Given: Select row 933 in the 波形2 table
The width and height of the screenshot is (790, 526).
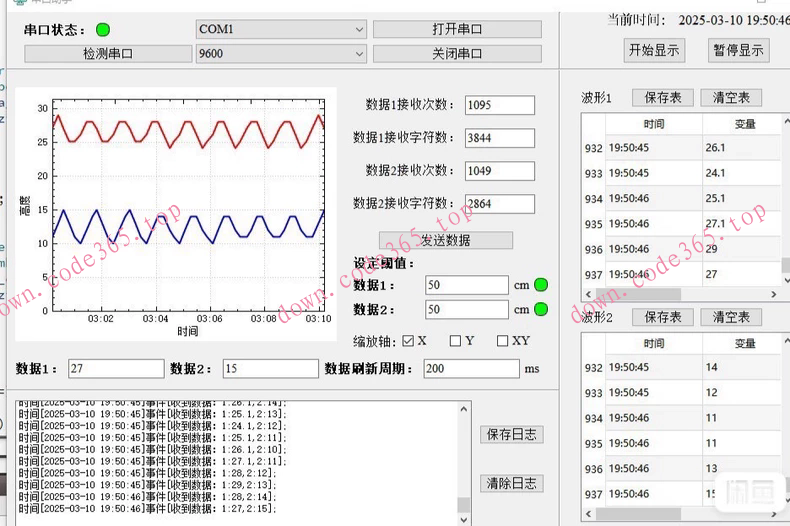Looking at the screenshot, I should click(683, 392).
